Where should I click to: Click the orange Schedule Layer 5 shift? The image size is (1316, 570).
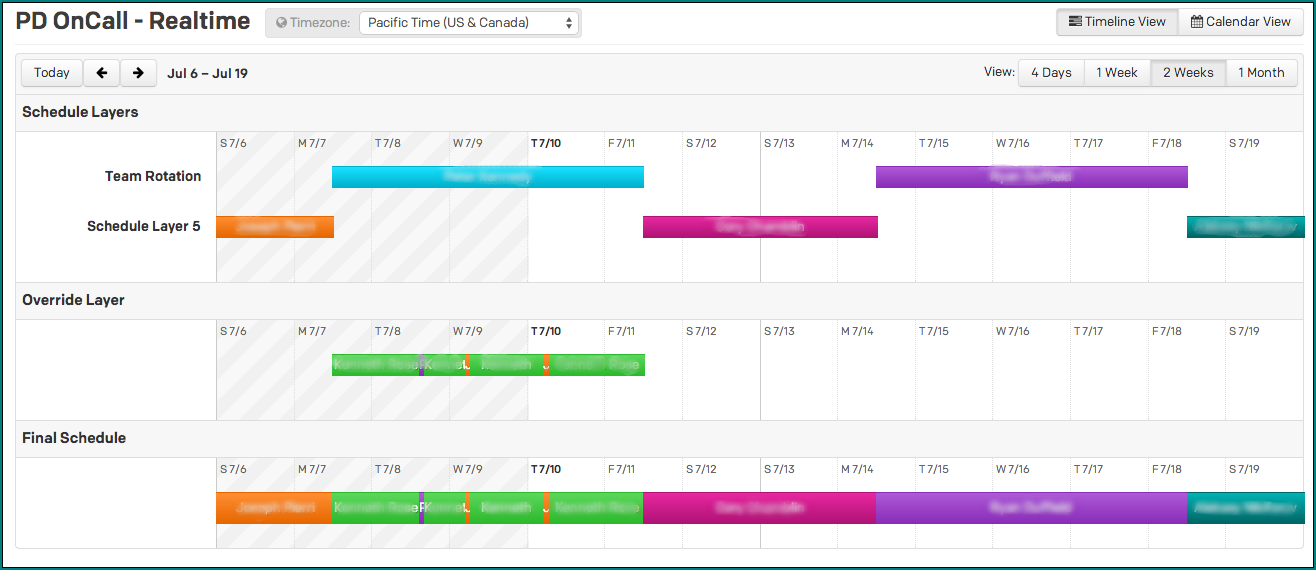tap(274, 227)
